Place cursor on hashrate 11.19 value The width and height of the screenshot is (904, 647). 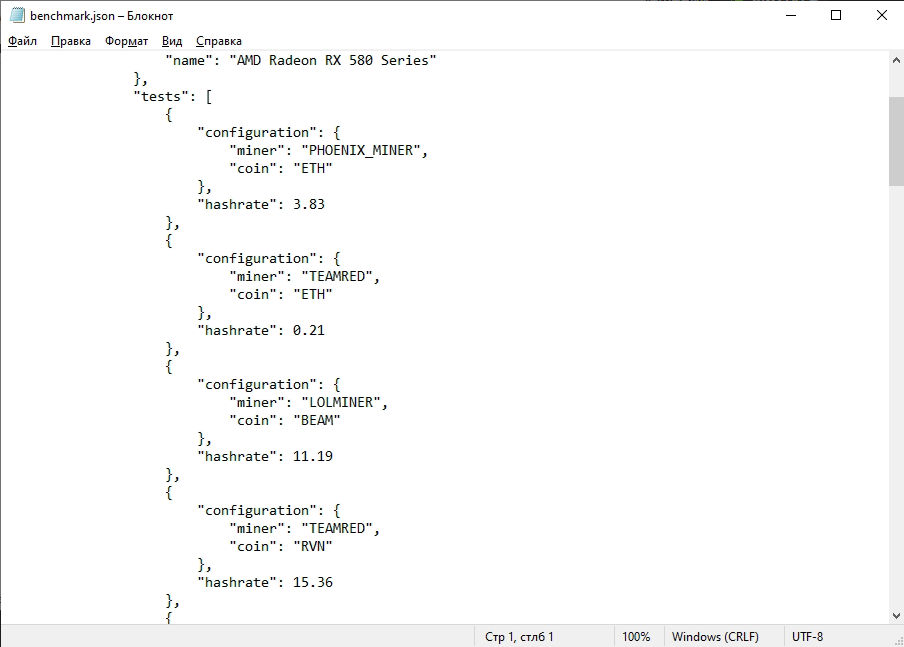point(312,456)
